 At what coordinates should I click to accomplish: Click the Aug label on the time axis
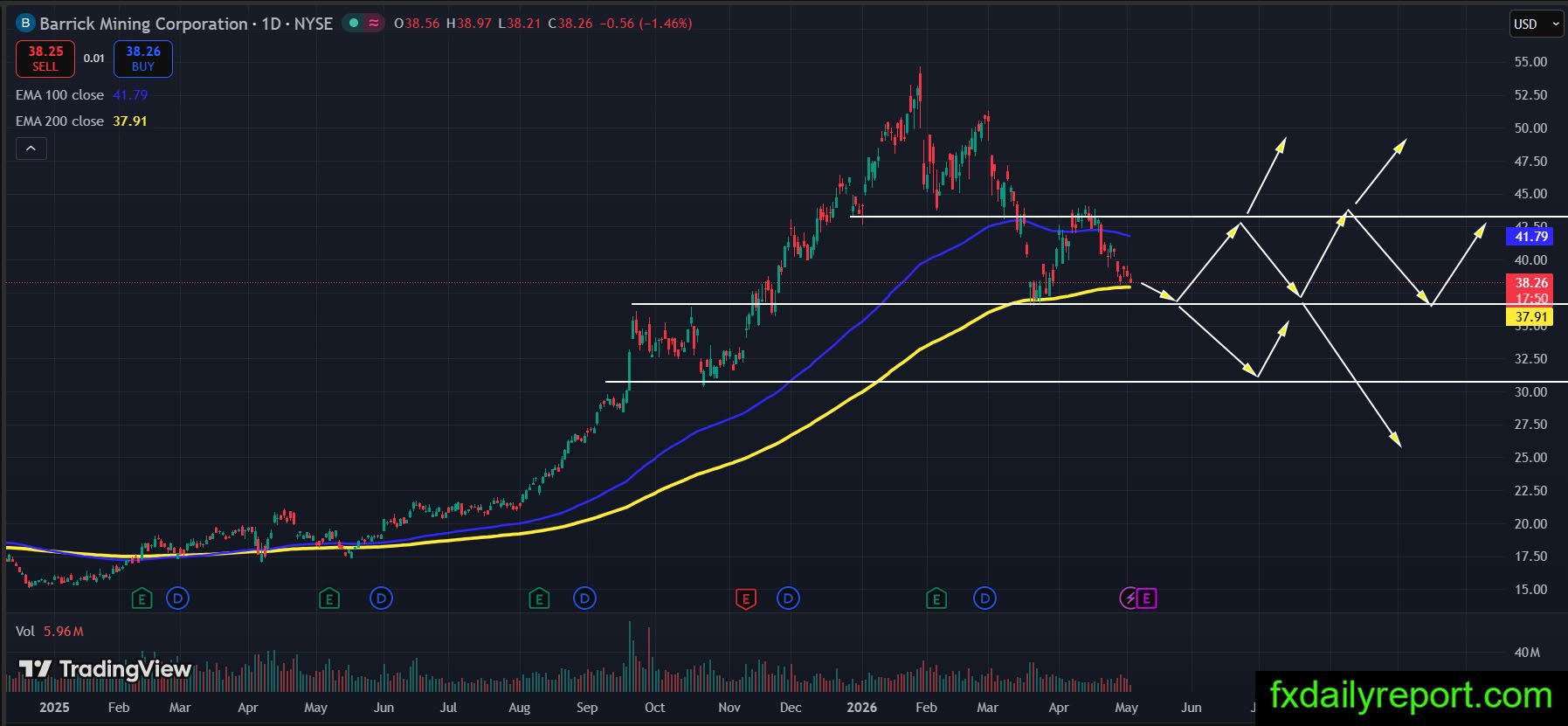(x=519, y=708)
